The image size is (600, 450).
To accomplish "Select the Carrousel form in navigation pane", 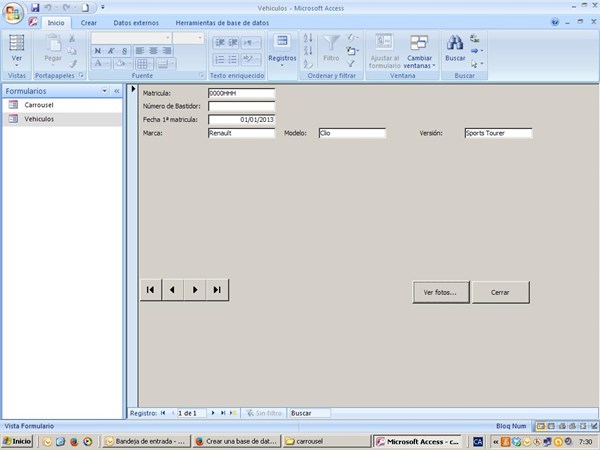I will (39, 104).
